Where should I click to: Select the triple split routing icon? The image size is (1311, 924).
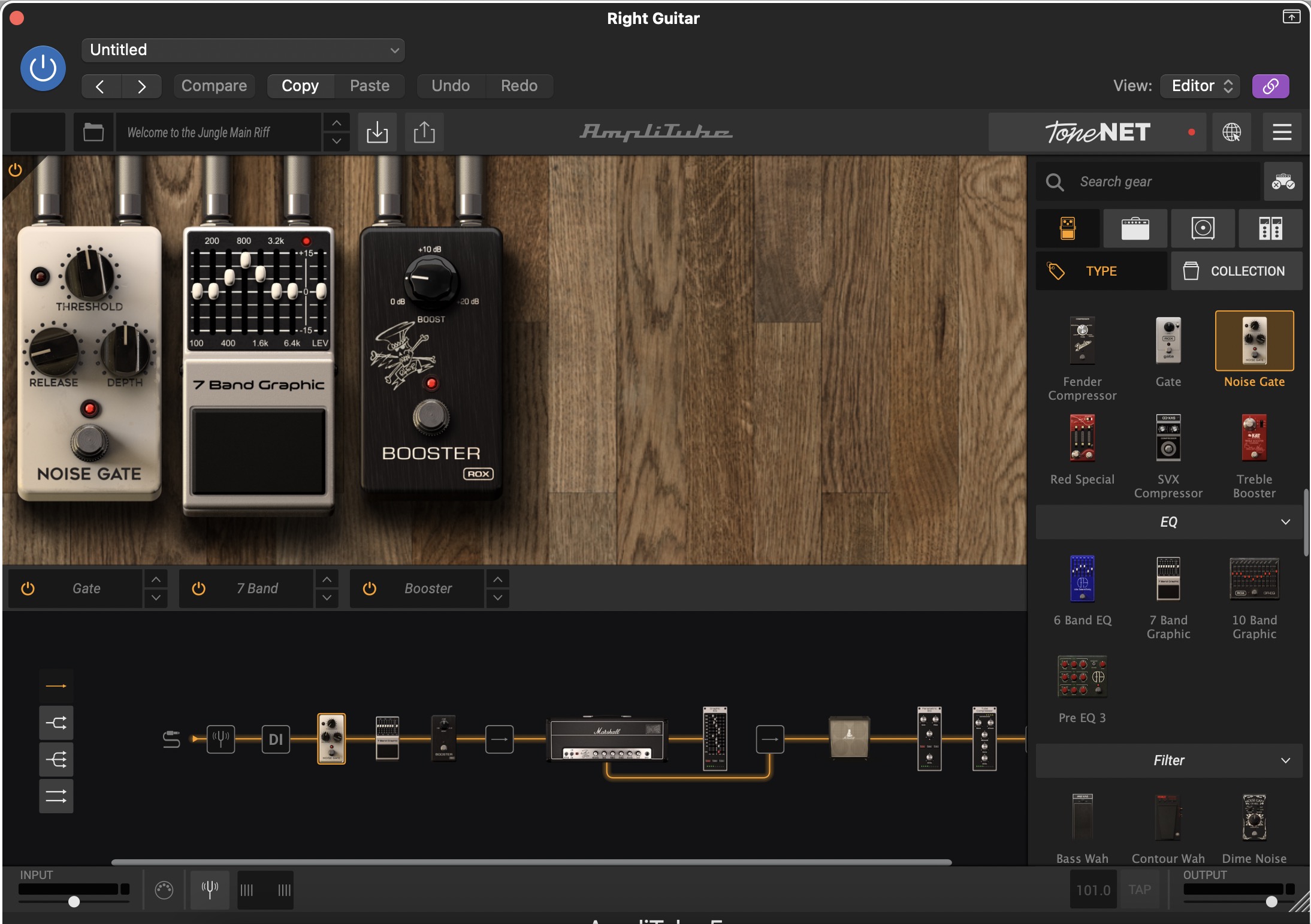tap(56, 760)
